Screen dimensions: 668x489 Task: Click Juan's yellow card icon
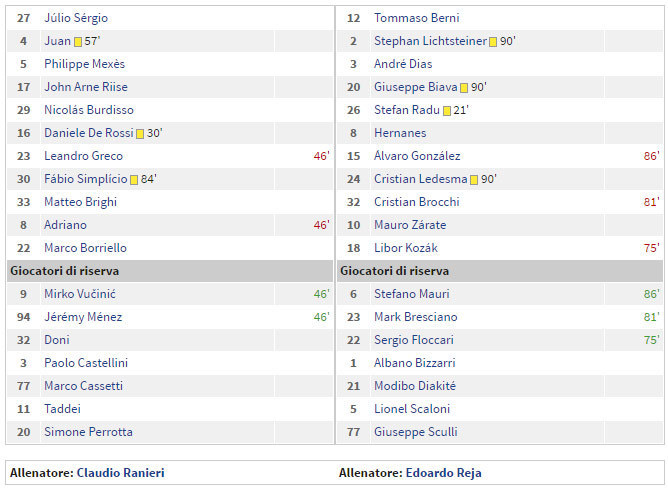pyautogui.click(x=78, y=42)
